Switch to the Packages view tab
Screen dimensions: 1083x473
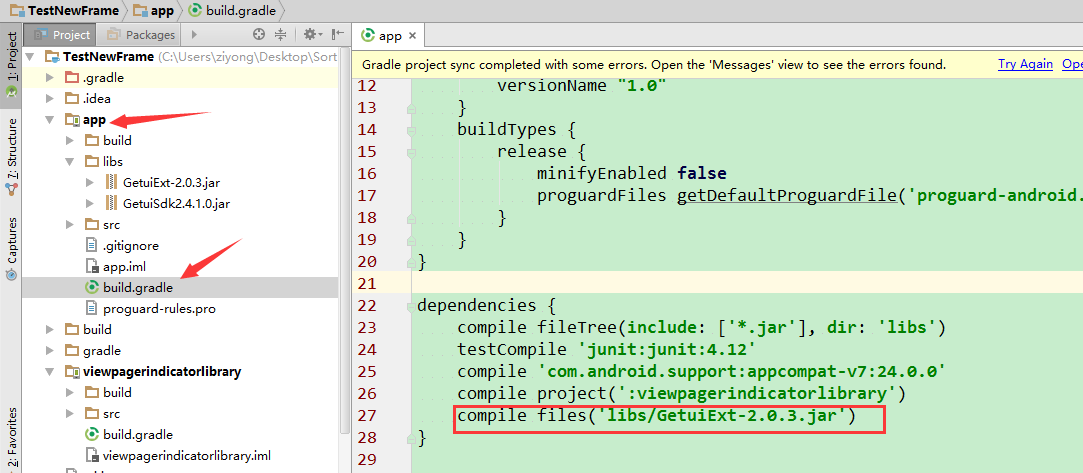tap(141, 35)
